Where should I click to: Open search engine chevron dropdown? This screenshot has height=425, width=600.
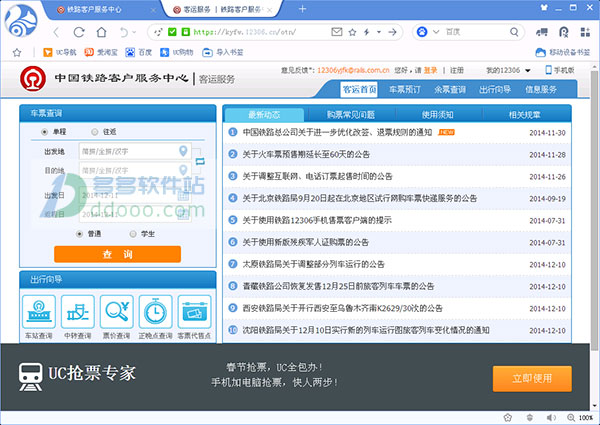point(436,32)
